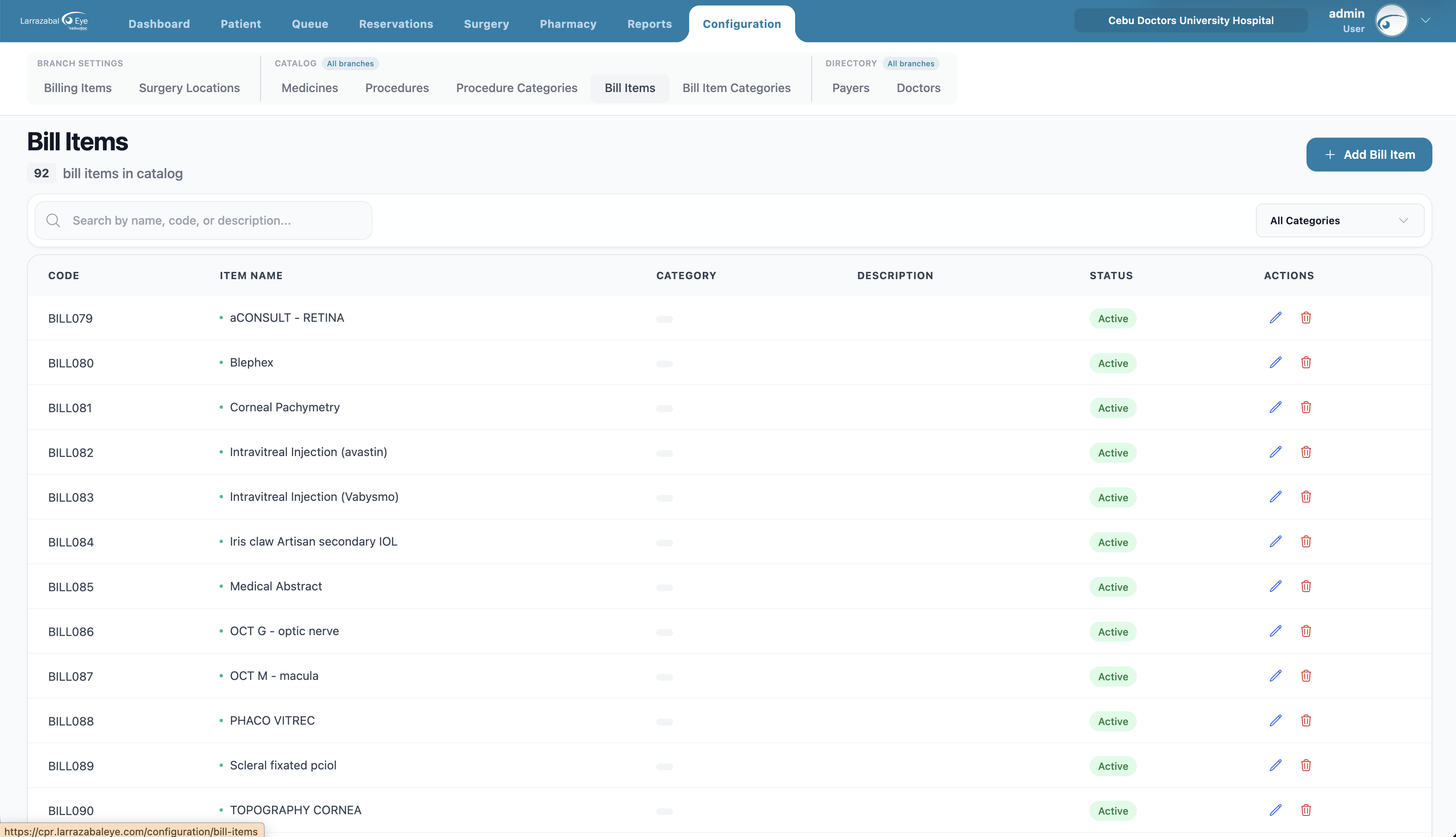Viewport: 1456px width, 837px height.
Task: Click the Active status of BILL087
Action: 1113,677
